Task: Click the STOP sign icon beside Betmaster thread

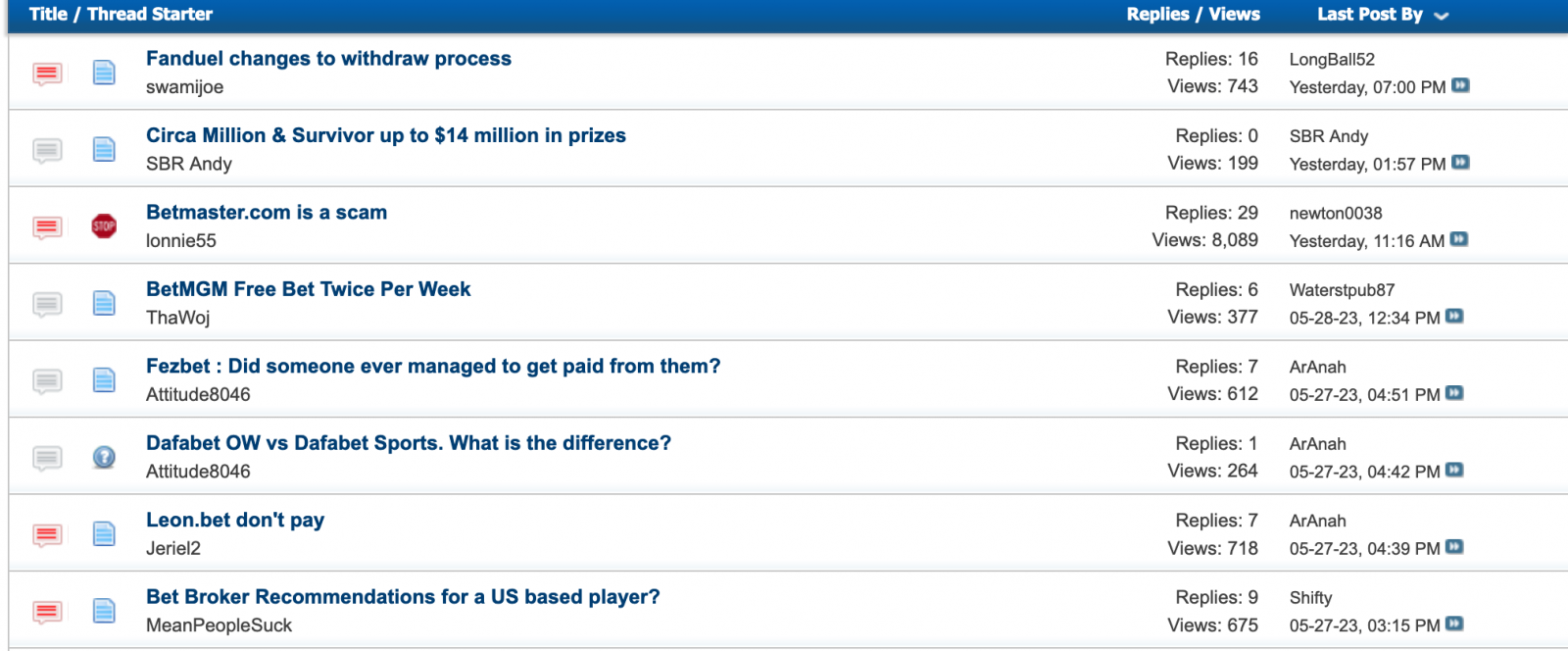Action: pyautogui.click(x=104, y=226)
